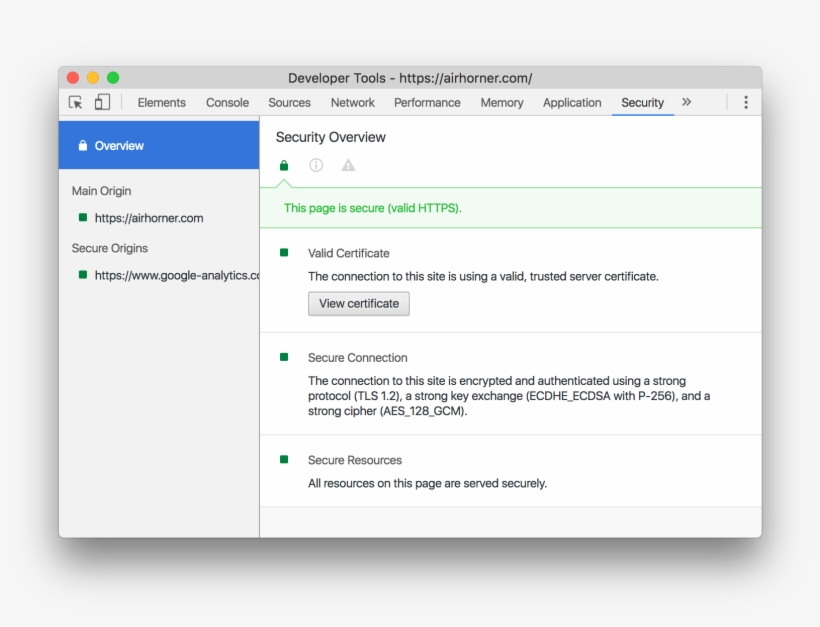Switch to the Network tab
The height and width of the screenshot is (627, 820).
(x=352, y=103)
